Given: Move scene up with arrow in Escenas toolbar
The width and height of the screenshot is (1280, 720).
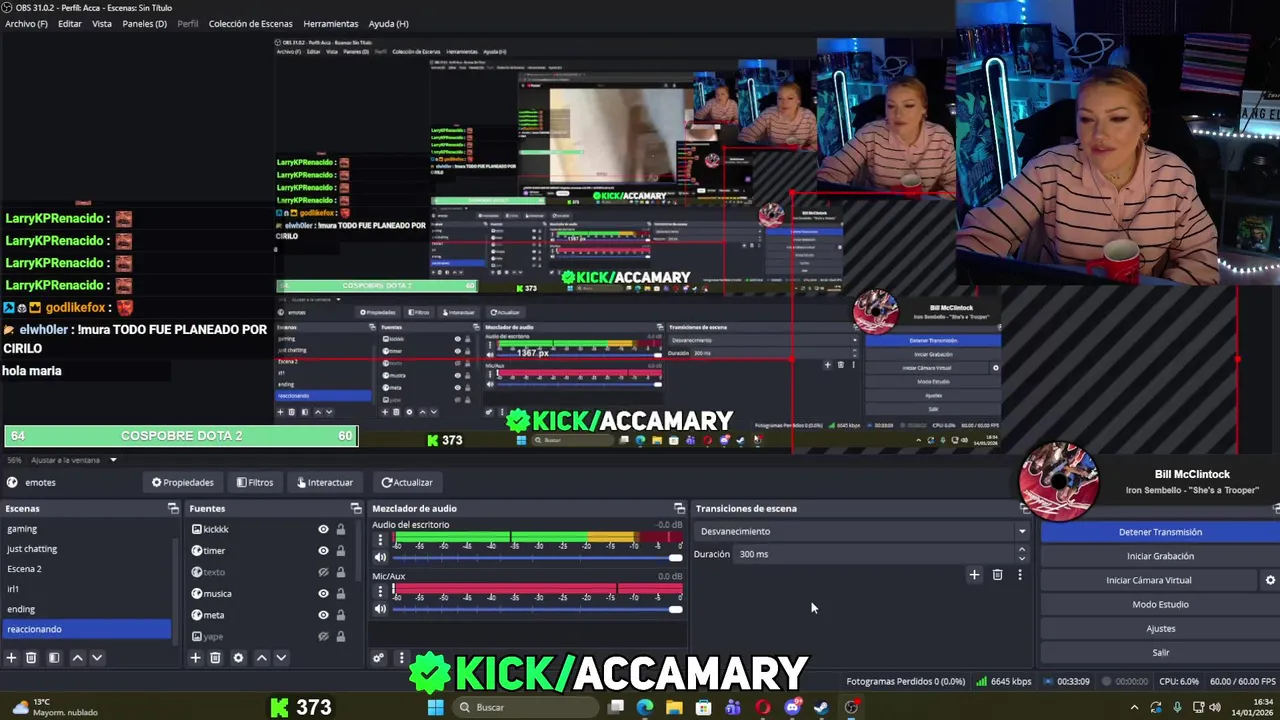Looking at the screenshot, I should (77, 658).
